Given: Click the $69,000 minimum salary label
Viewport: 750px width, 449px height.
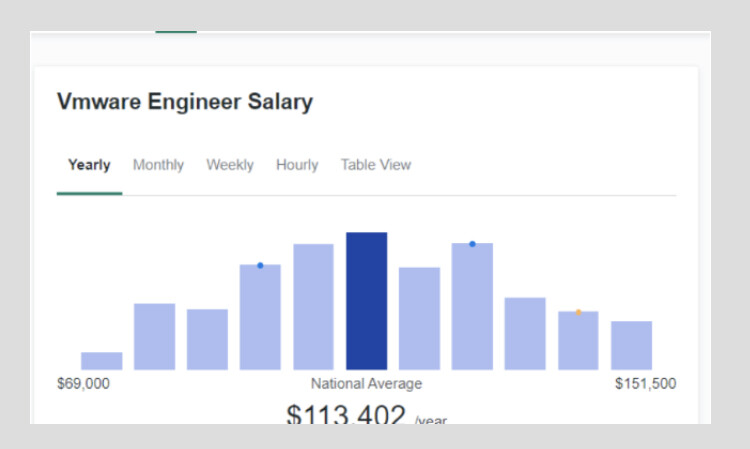Looking at the screenshot, I should click(x=83, y=383).
